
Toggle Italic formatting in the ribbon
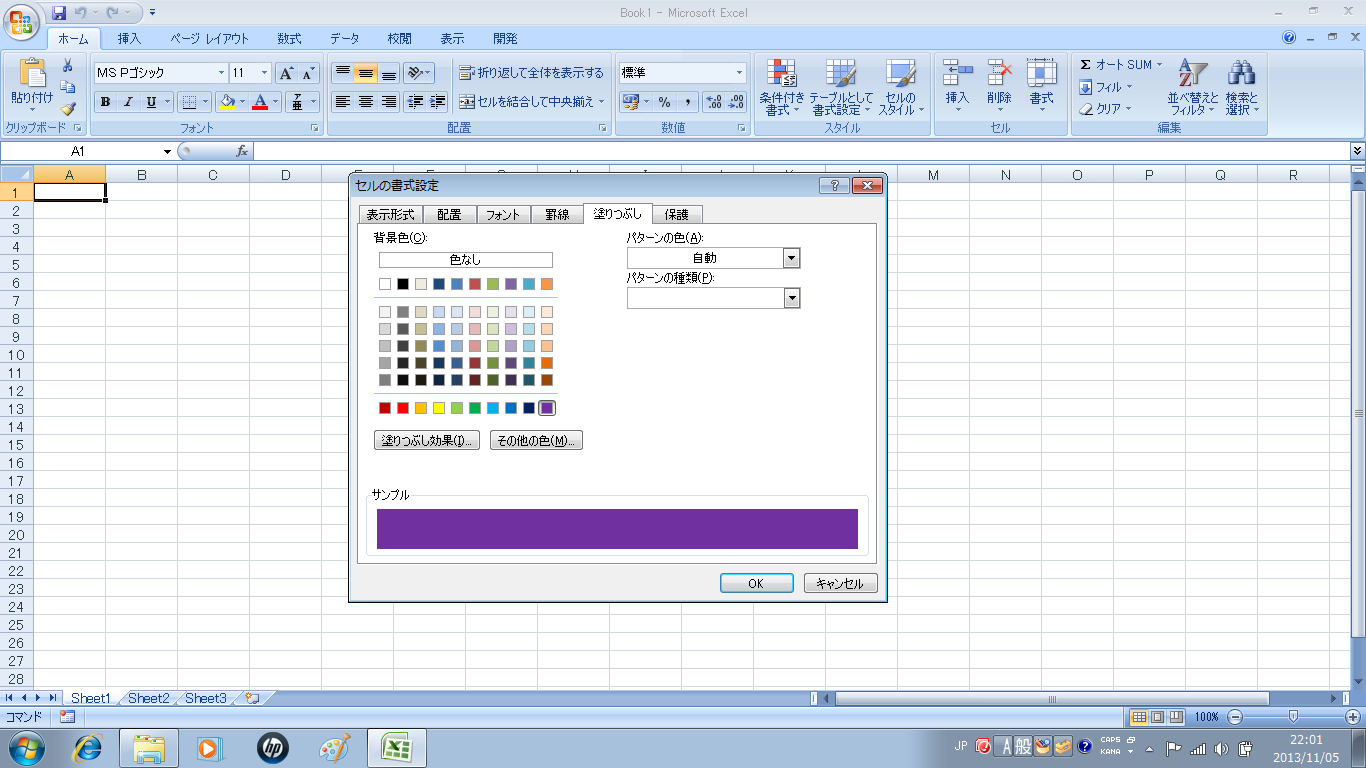coord(128,102)
